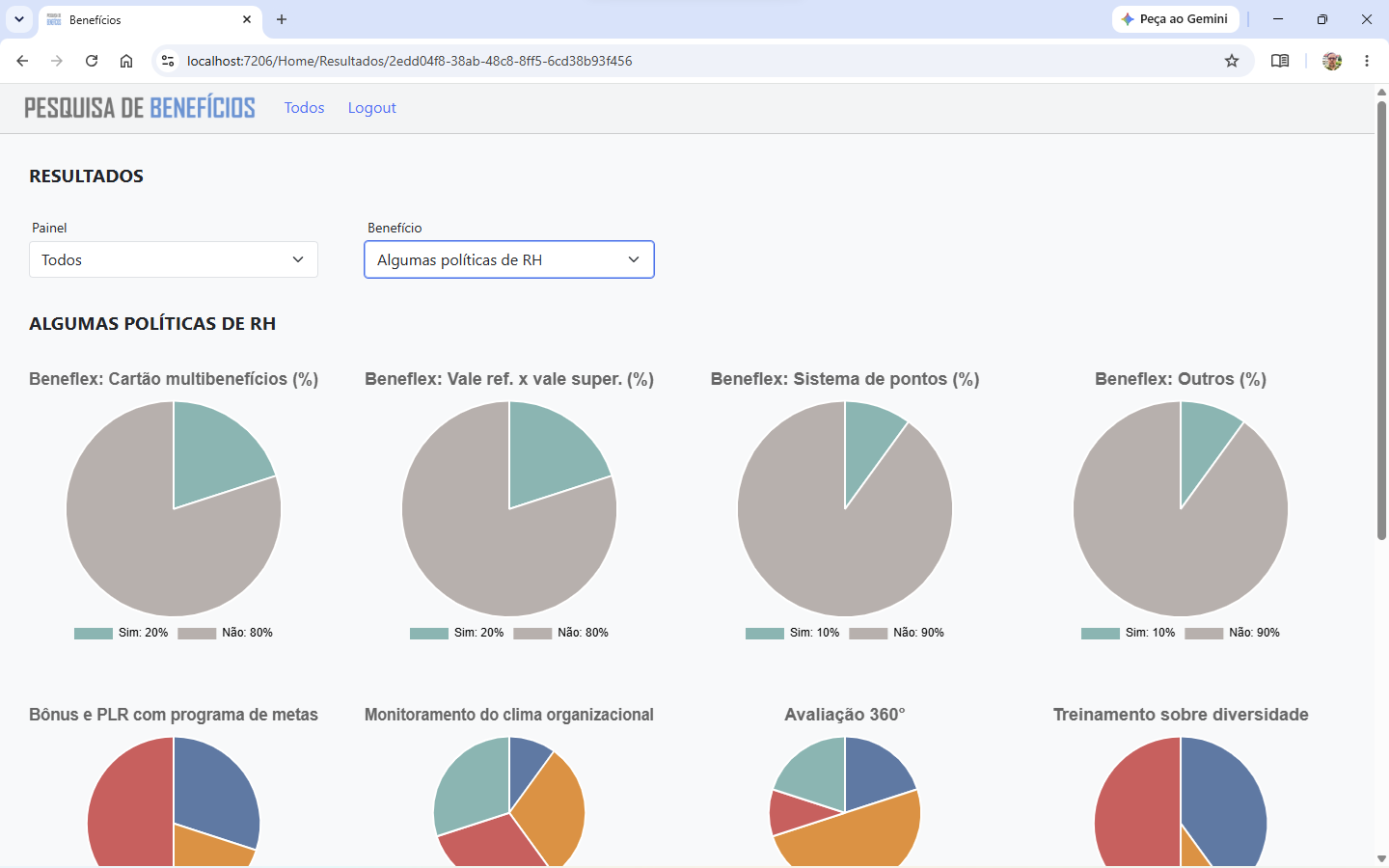The width and height of the screenshot is (1389, 868).
Task: Open a new browser tab
Action: point(282,19)
